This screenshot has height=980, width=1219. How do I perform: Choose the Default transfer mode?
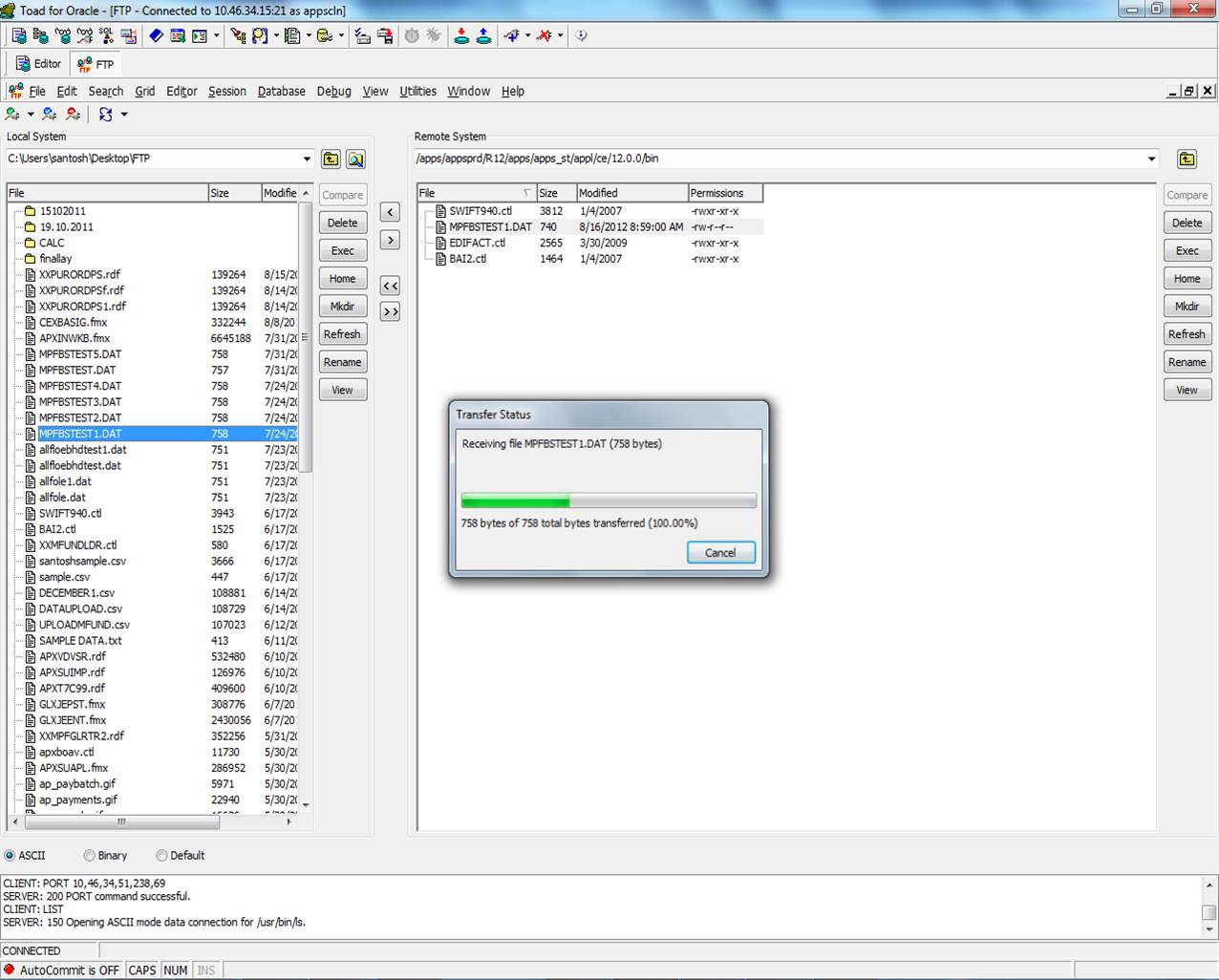point(161,855)
